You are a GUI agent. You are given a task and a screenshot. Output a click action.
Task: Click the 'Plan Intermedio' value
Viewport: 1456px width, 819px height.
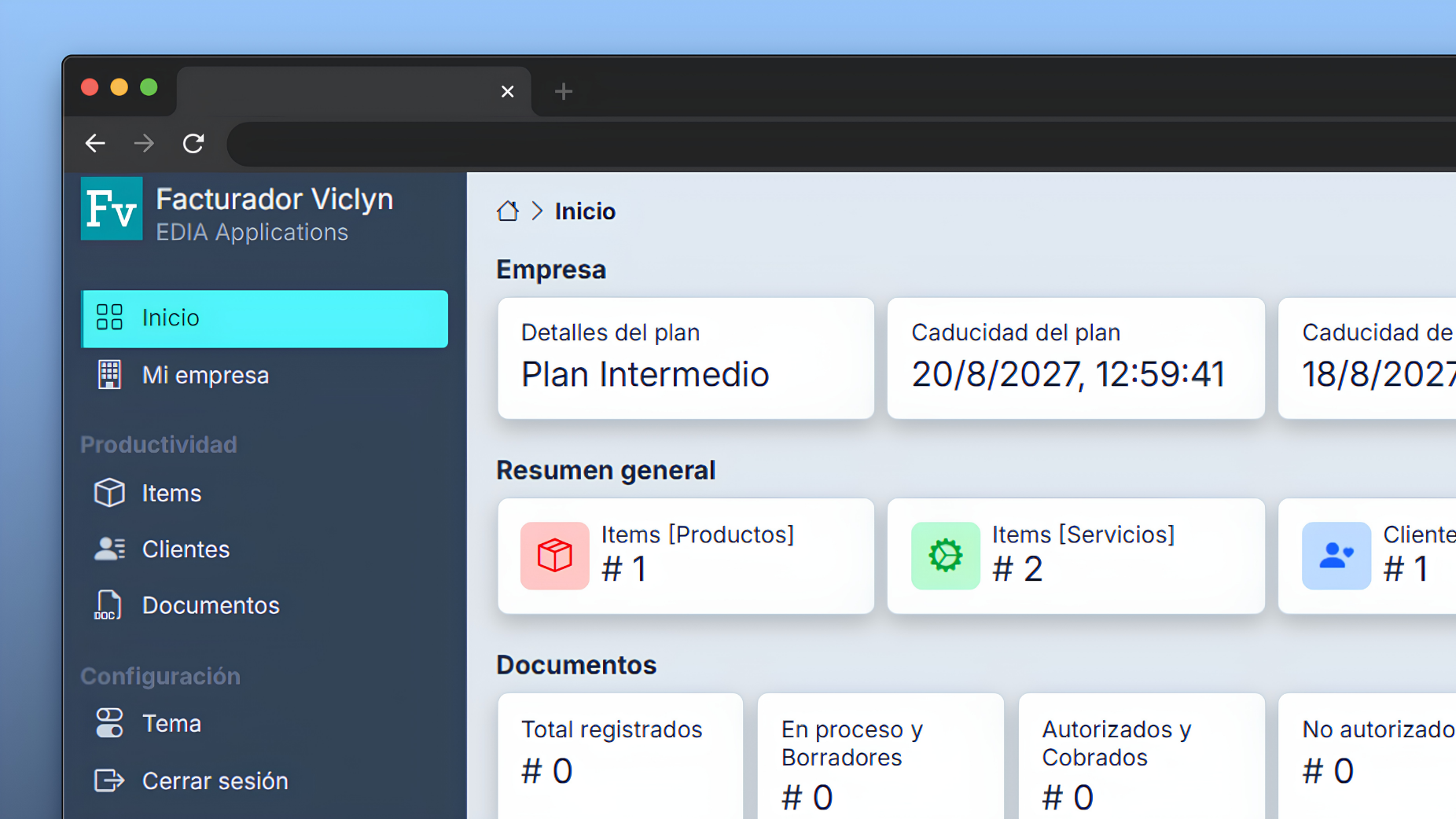[x=645, y=374]
